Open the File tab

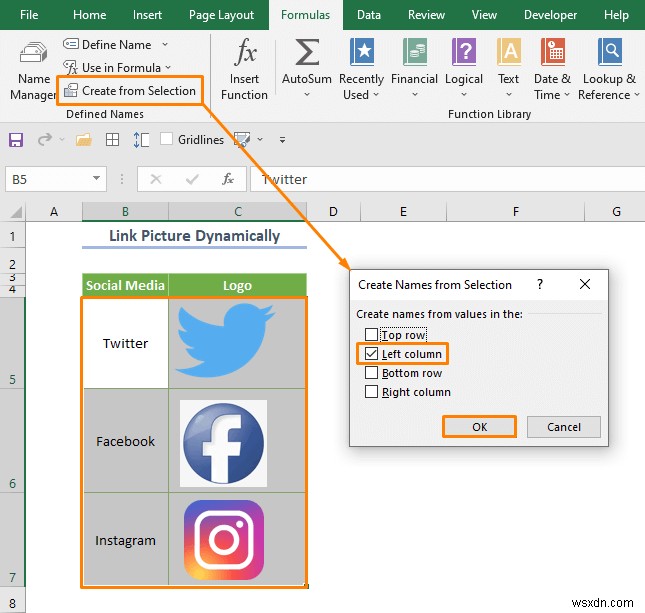pyautogui.click(x=29, y=15)
